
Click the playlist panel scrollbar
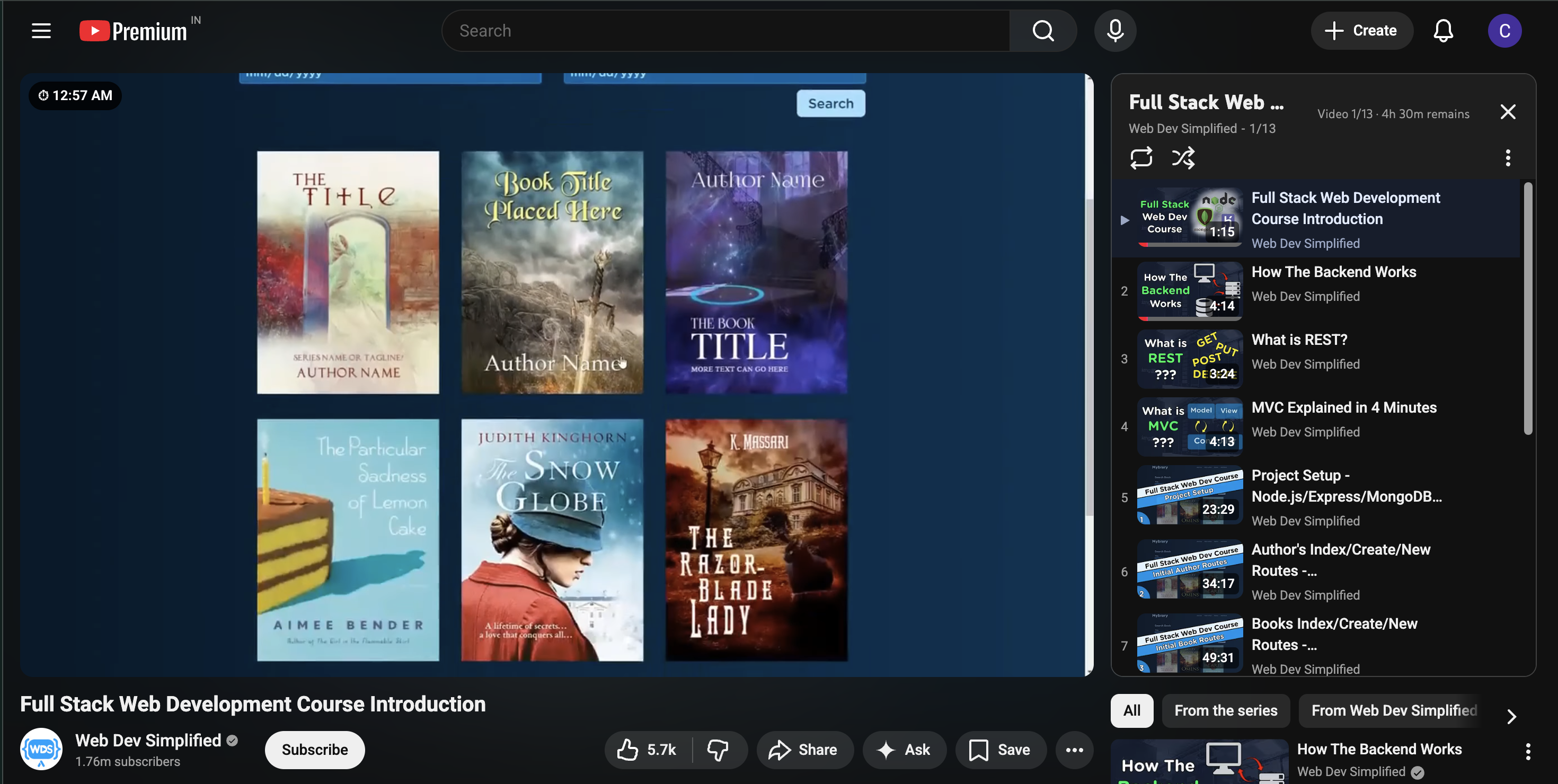pyautogui.click(x=1528, y=308)
